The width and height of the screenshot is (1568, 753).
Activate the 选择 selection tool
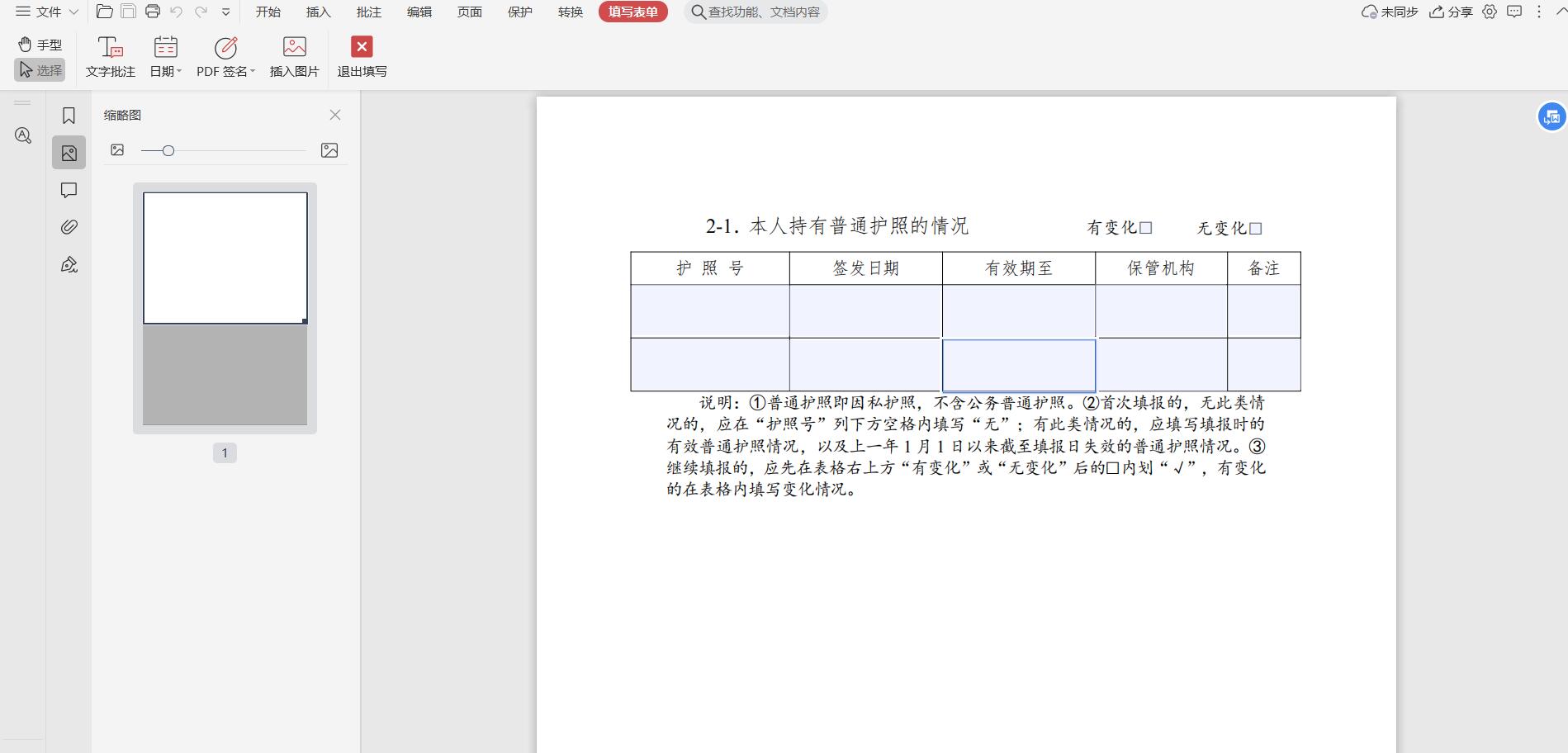(39, 69)
